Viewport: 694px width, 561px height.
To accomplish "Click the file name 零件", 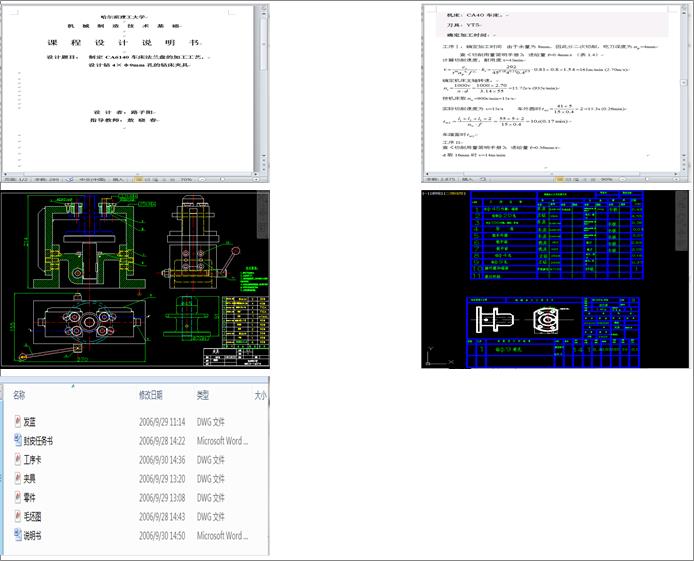I will [30, 498].
